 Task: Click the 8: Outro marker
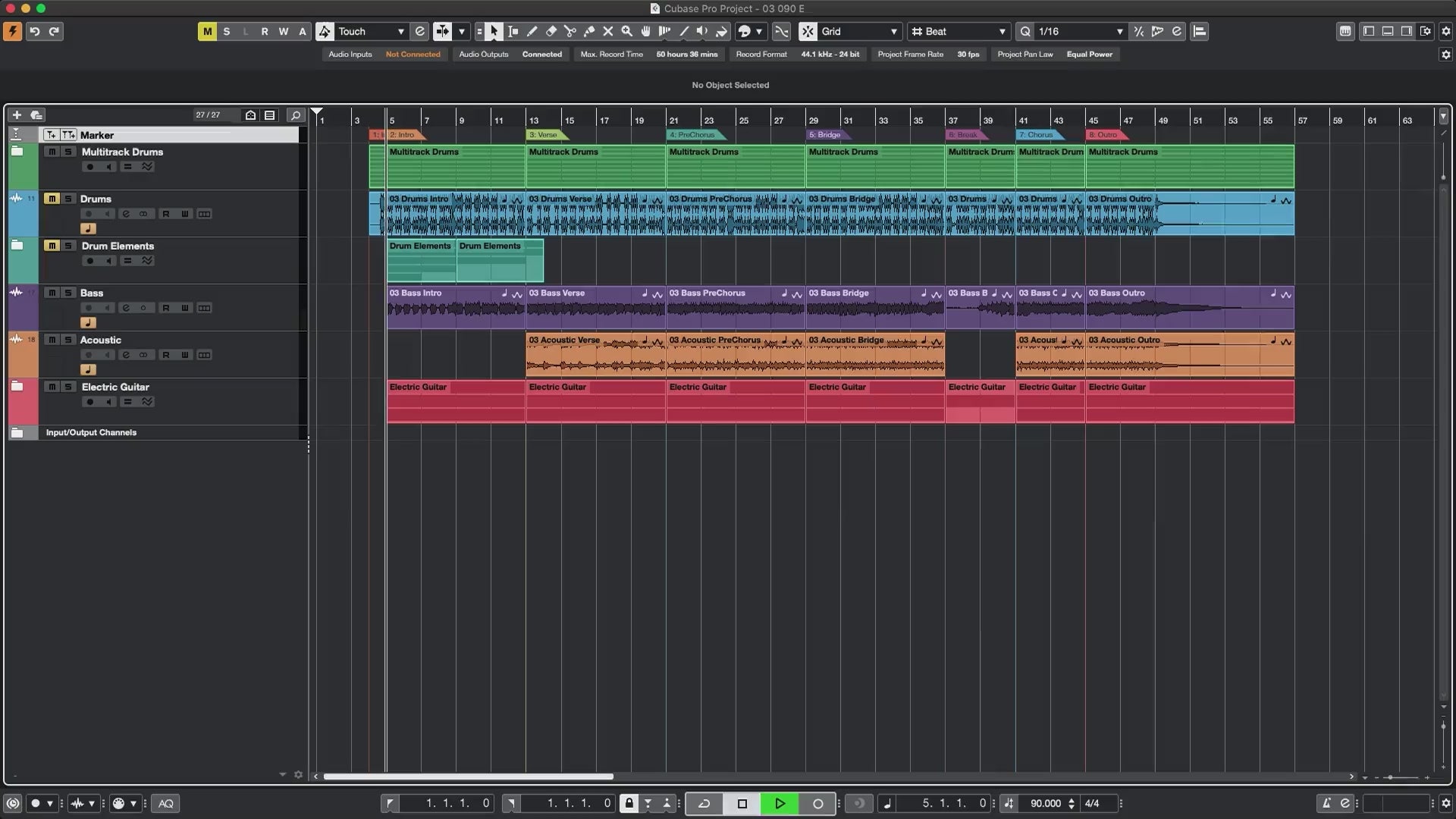click(x=1106, y=135)
